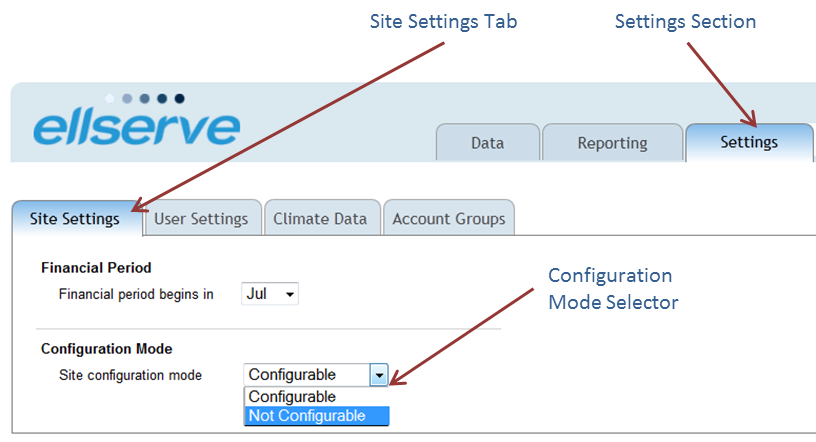Click the Configuration Mode section heading

[x=106, y=349]
